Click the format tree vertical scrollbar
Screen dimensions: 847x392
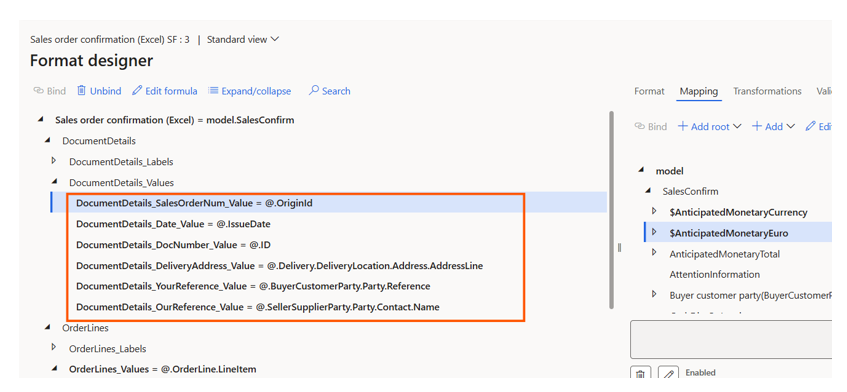coord(611,209)
